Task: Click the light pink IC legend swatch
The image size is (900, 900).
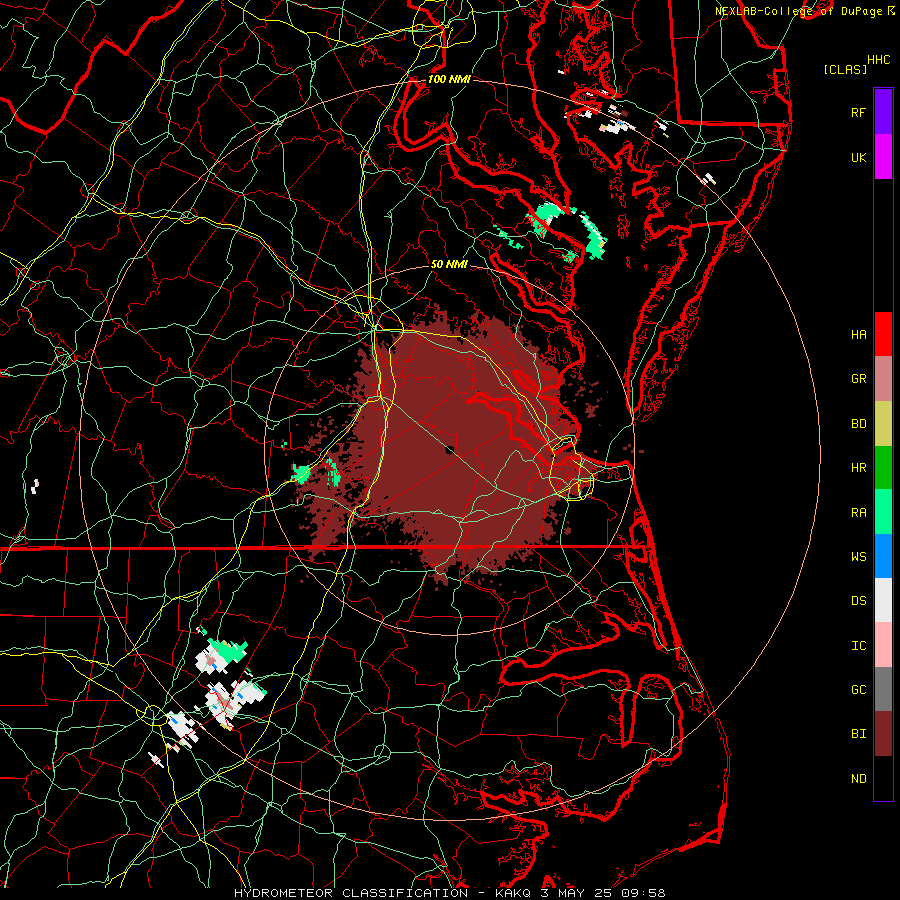Action: 883,645
